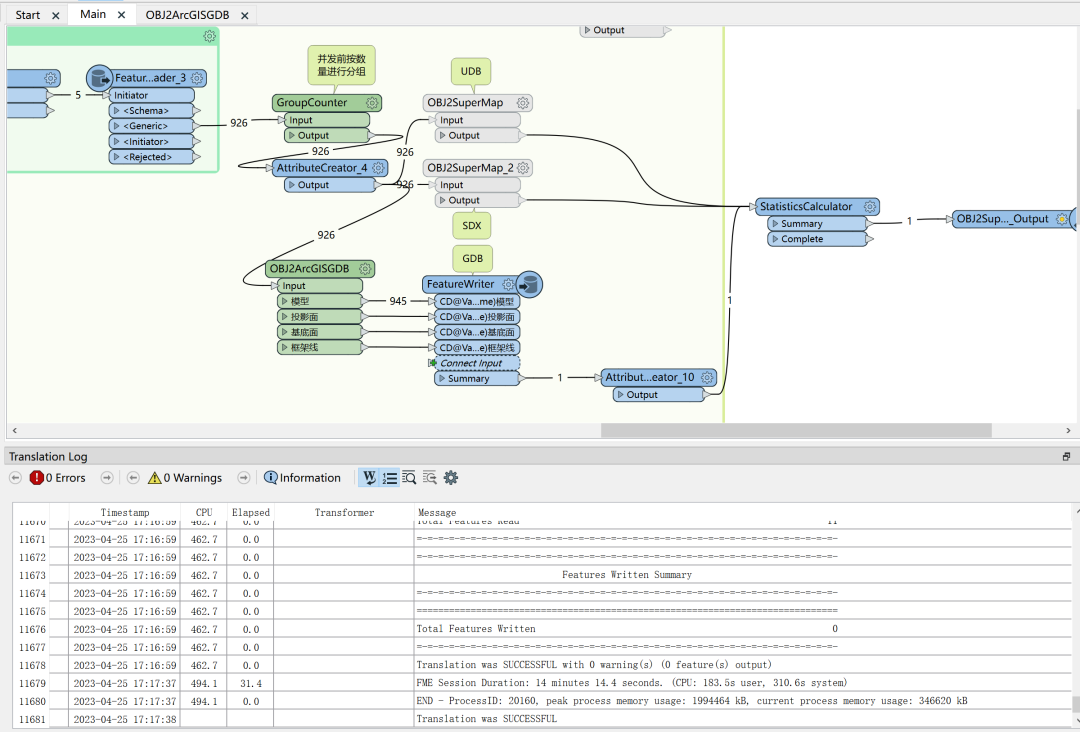Select log line 11678 Translation was SUCCESSFUL
The height and width of the screenshot is (732, 1080).
point(542,665)
